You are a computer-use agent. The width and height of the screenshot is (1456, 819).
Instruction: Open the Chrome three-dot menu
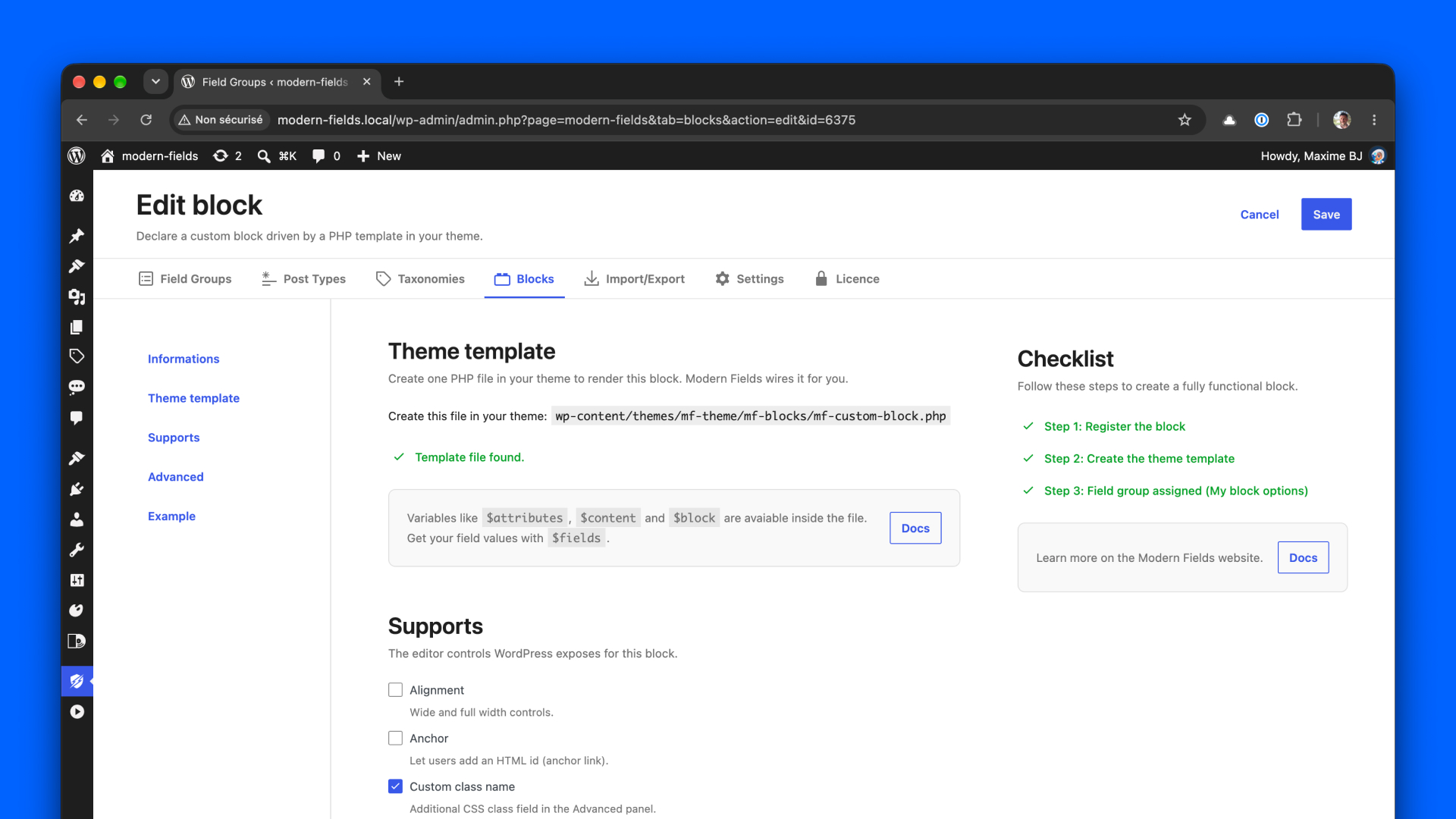pyautogui.click(x=1374, y=120)
